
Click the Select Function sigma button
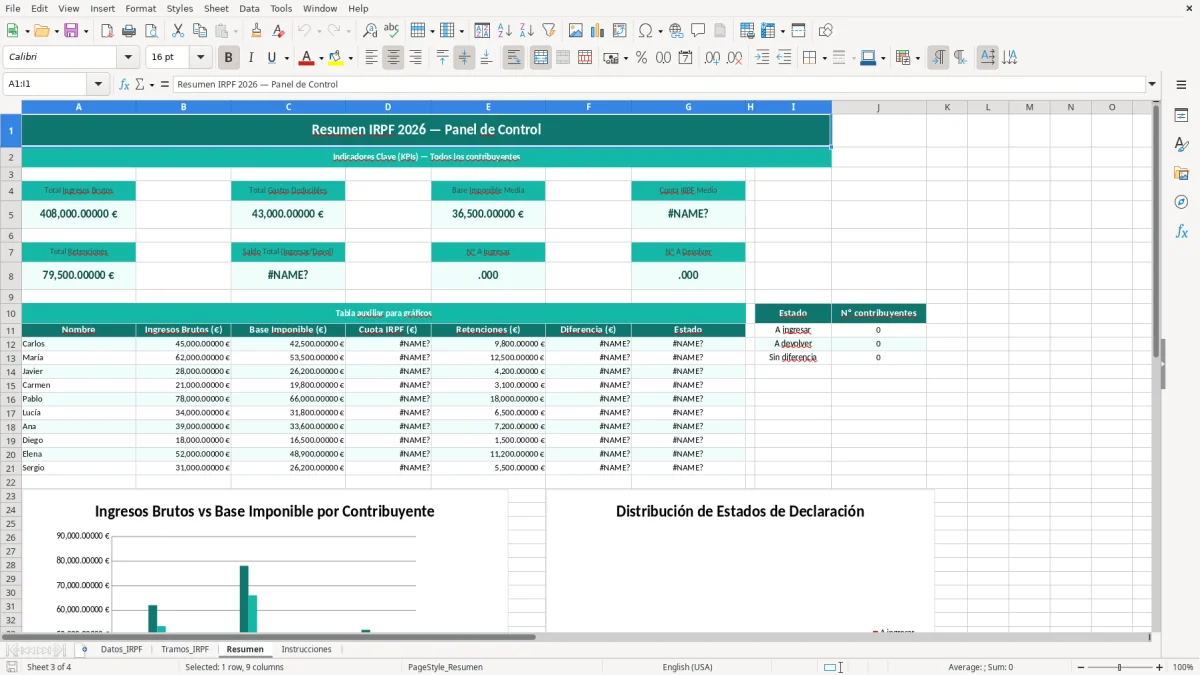pyautogui.click(x=140, y=84)
